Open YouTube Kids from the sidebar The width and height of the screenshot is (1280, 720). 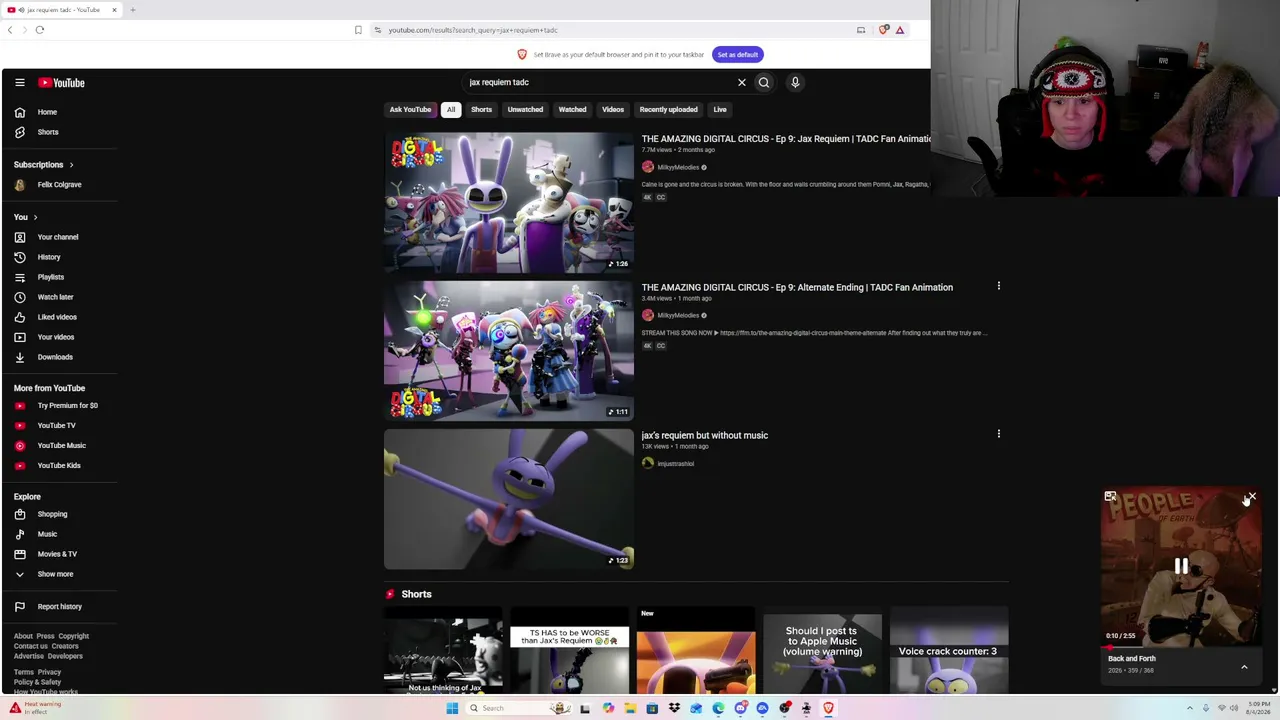[60, 465]
